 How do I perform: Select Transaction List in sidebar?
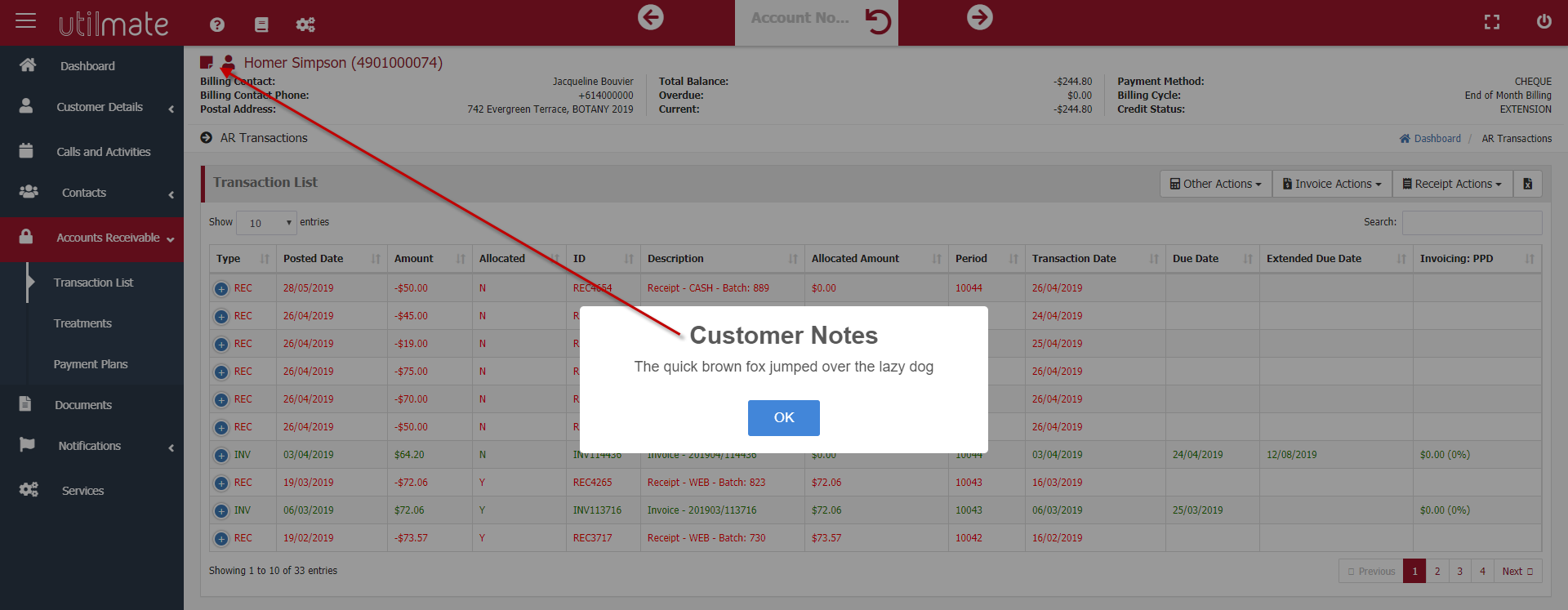pyautogui.click(x=93, y=283)
